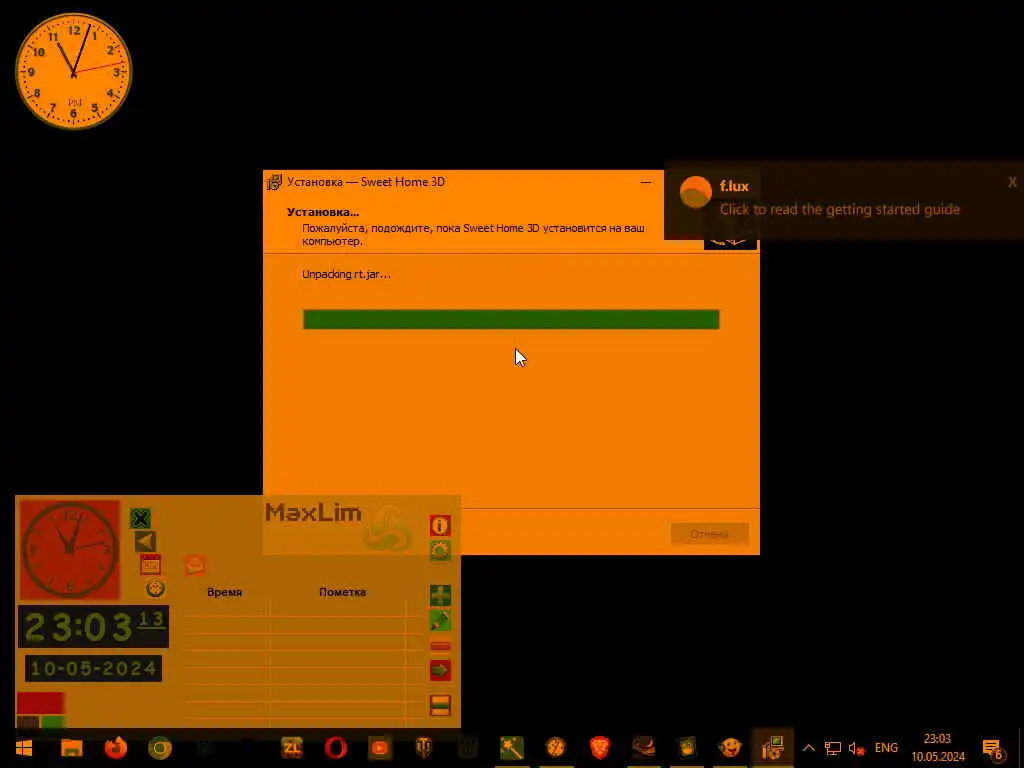This screenshot has height=768, width=1024.
Task: Open the calendar icon in MaxLim widget
Action: tap(150, 564)
